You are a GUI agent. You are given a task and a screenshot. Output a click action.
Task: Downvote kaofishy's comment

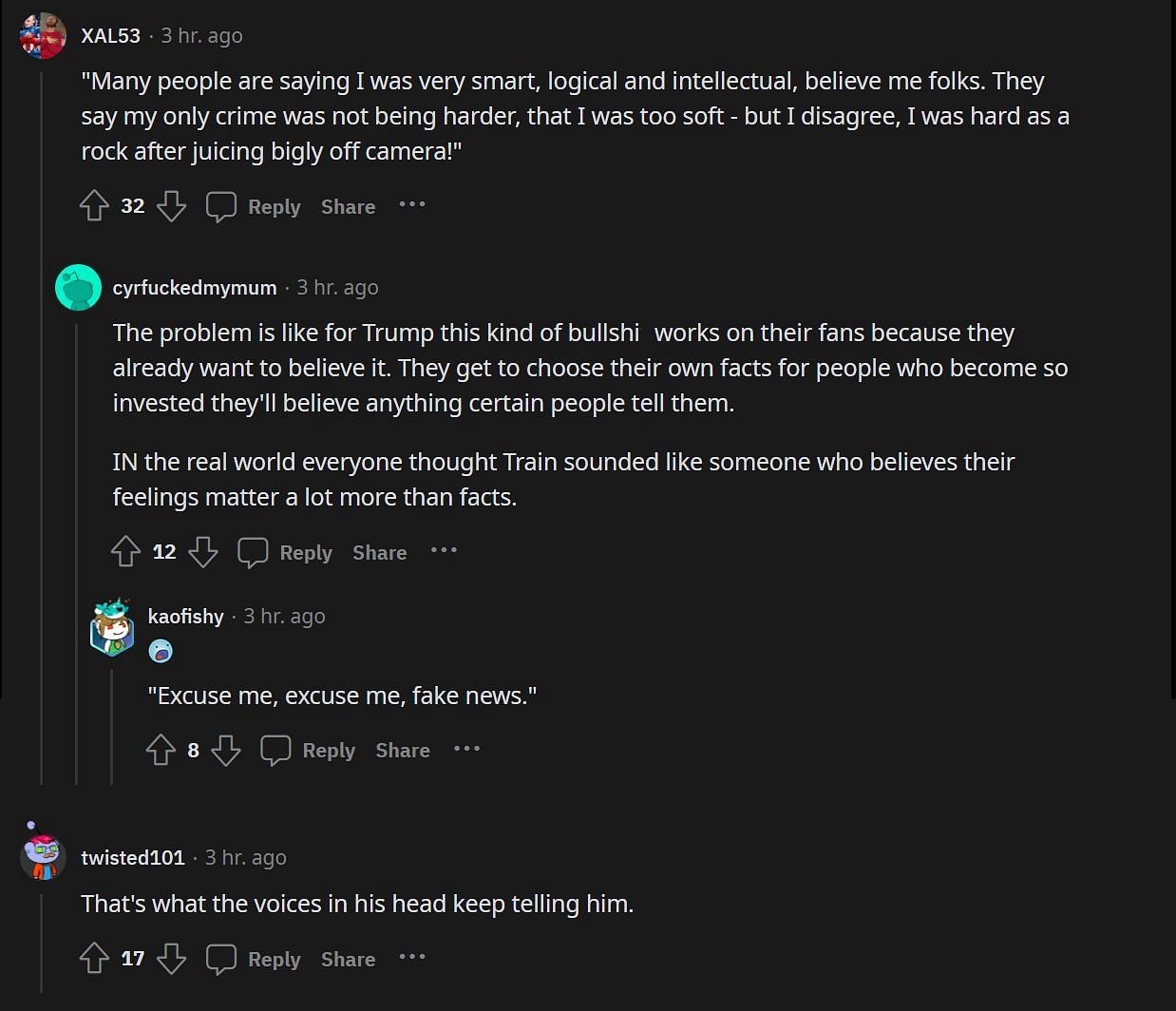click(225, 751)
